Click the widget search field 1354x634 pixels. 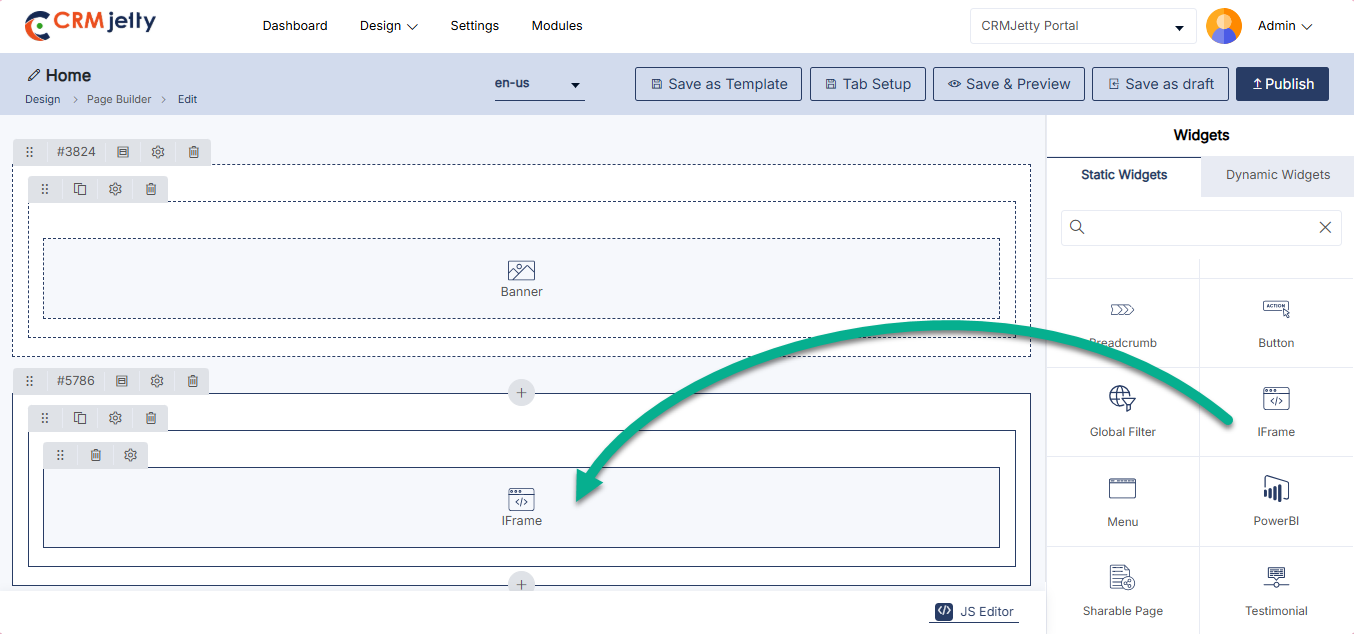(1200, 228)
